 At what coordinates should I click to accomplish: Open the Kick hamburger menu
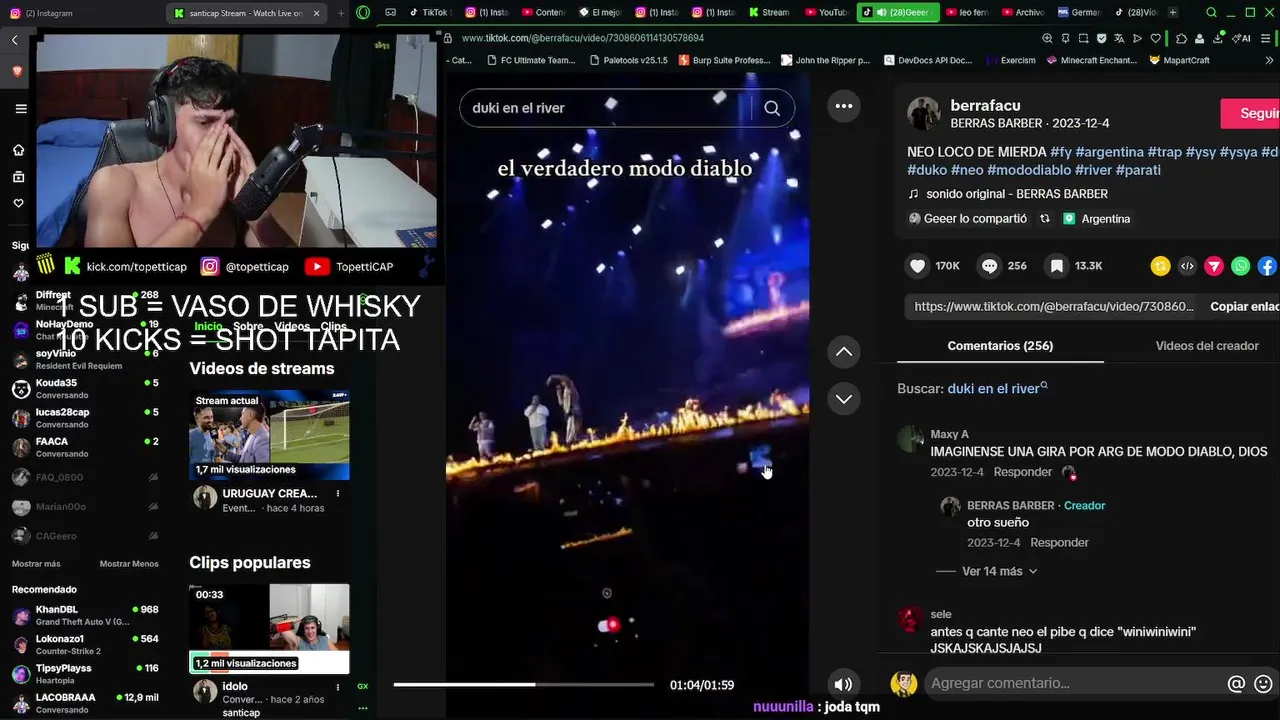(x=20, y=109)
